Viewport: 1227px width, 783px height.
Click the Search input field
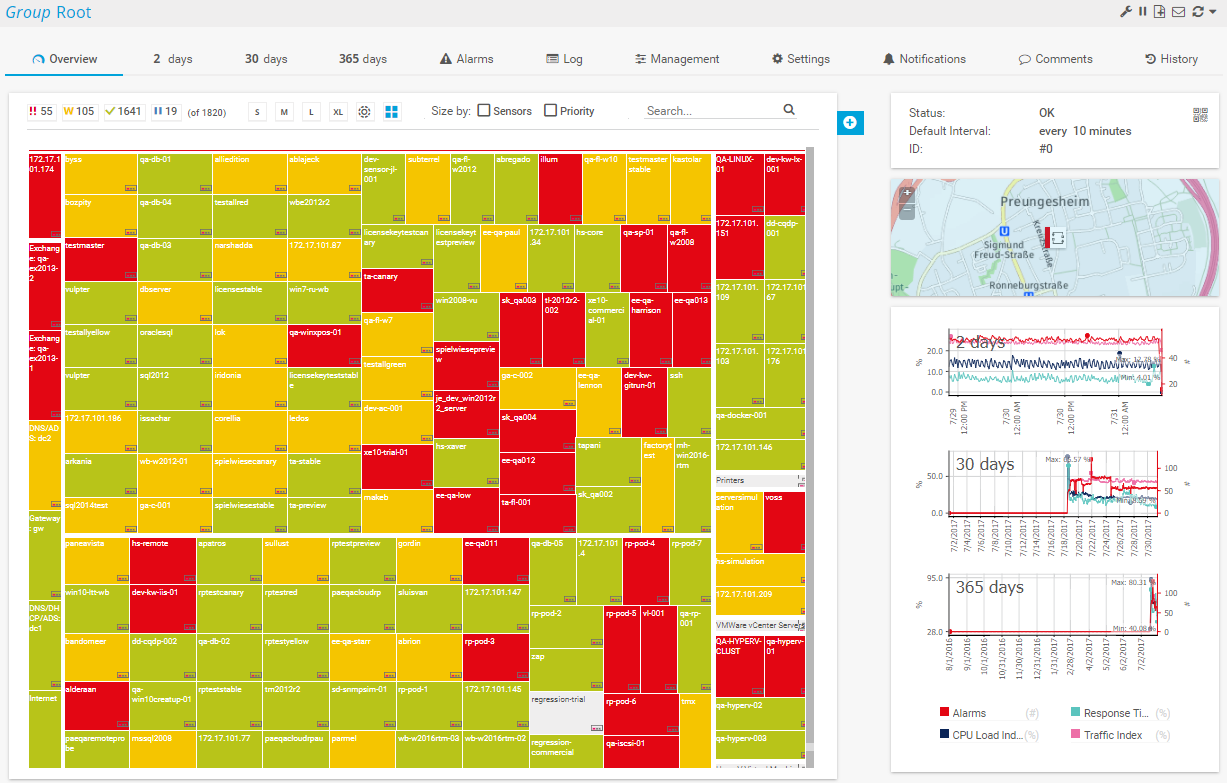coord(710,111)
